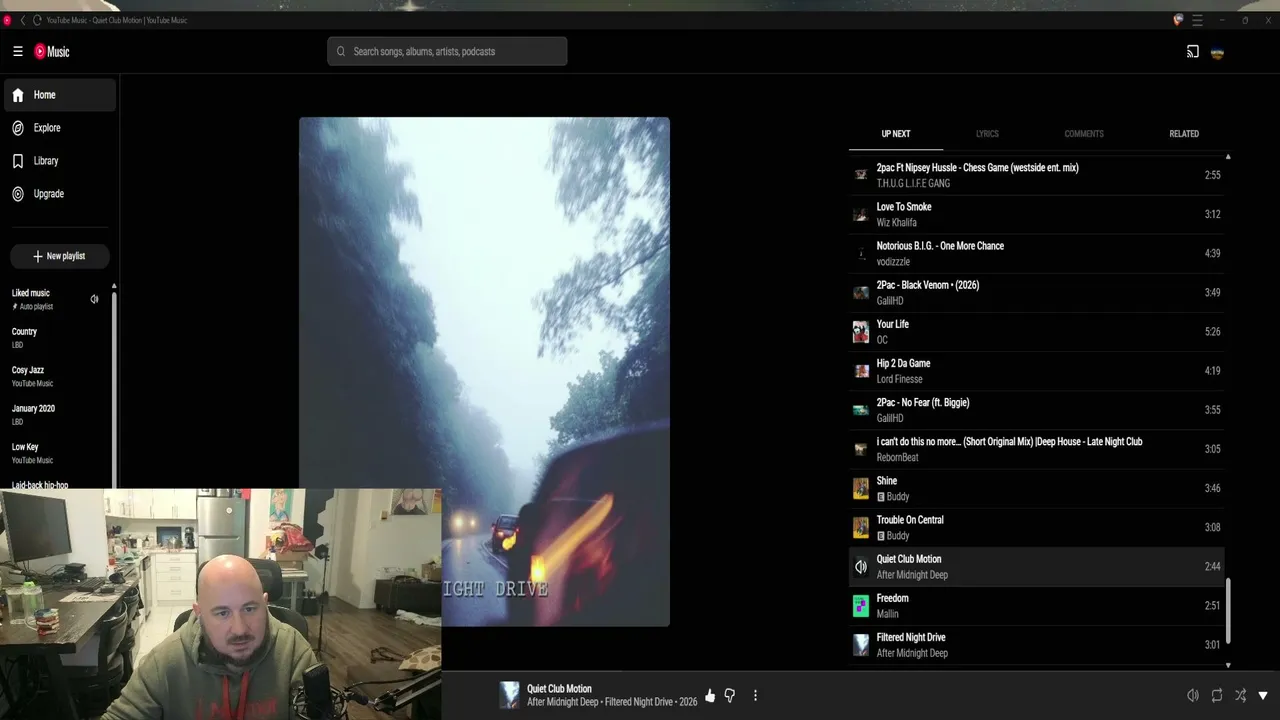The height and width of the screenshot is (720, 1280).
Task: Click the large album art video
Action: (x=484, y=372)
